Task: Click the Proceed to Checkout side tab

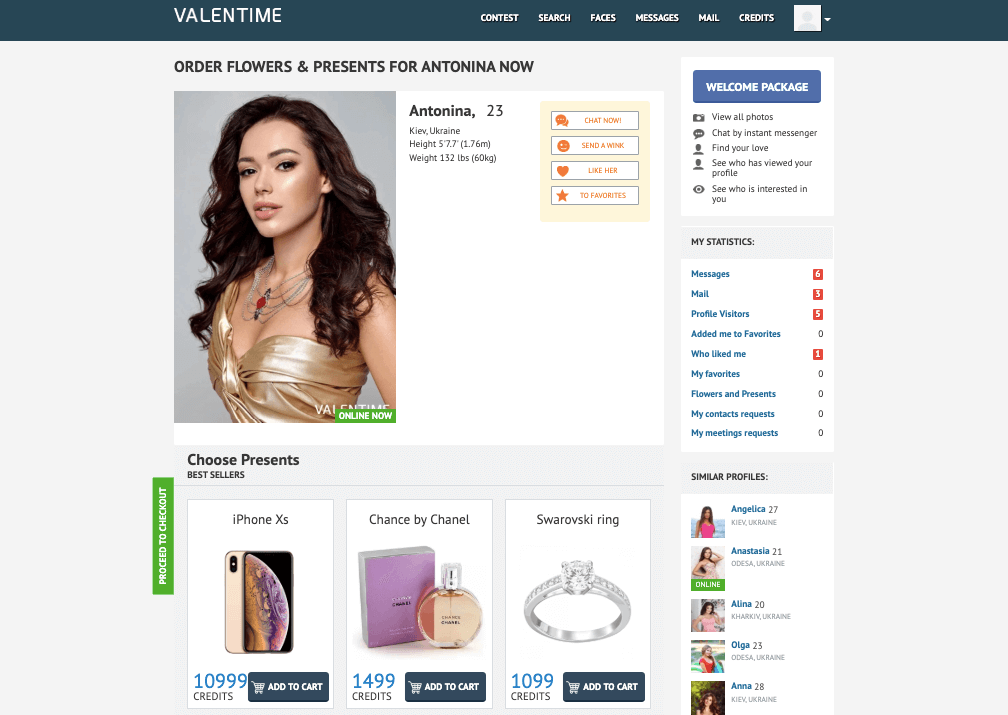Action: point(163,536)
